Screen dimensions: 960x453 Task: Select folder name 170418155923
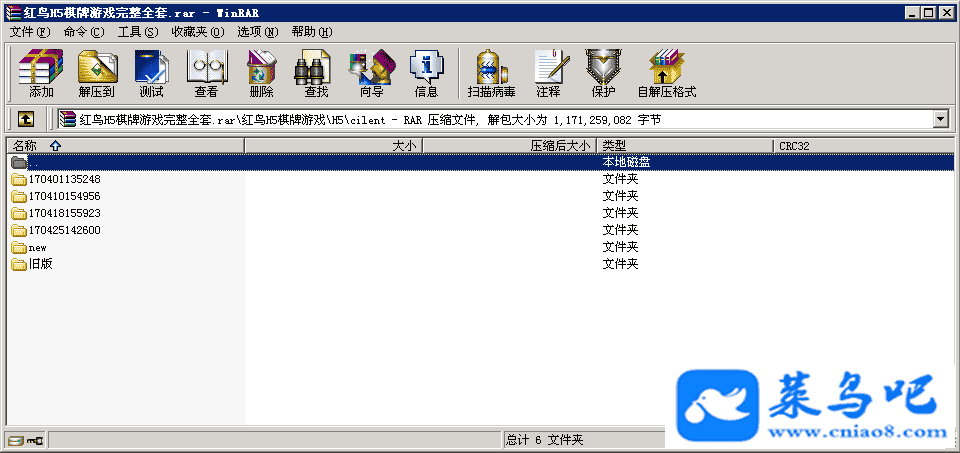[64, 214]
